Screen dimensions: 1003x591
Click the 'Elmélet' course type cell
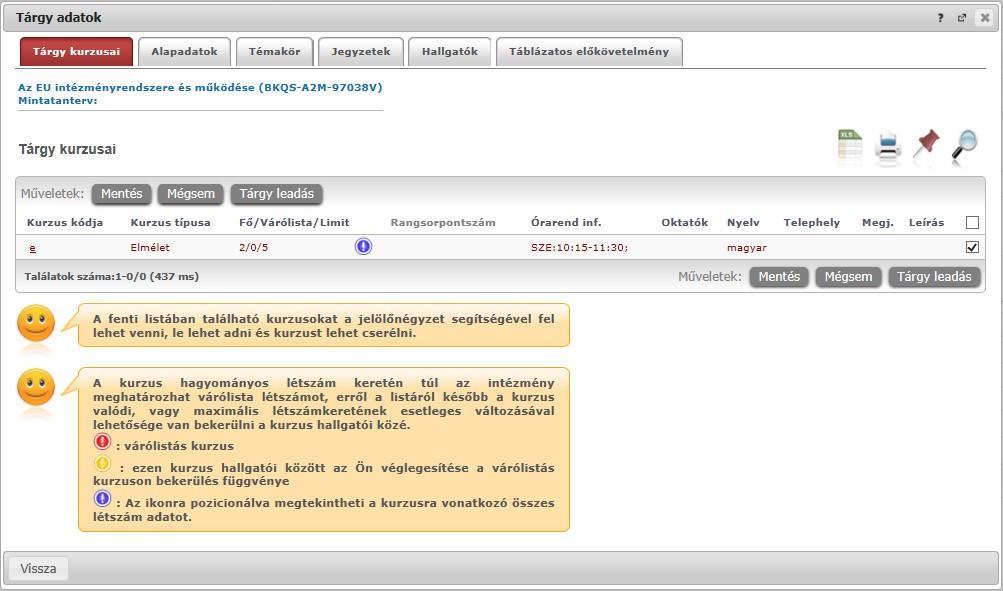(x=150, y=248)
